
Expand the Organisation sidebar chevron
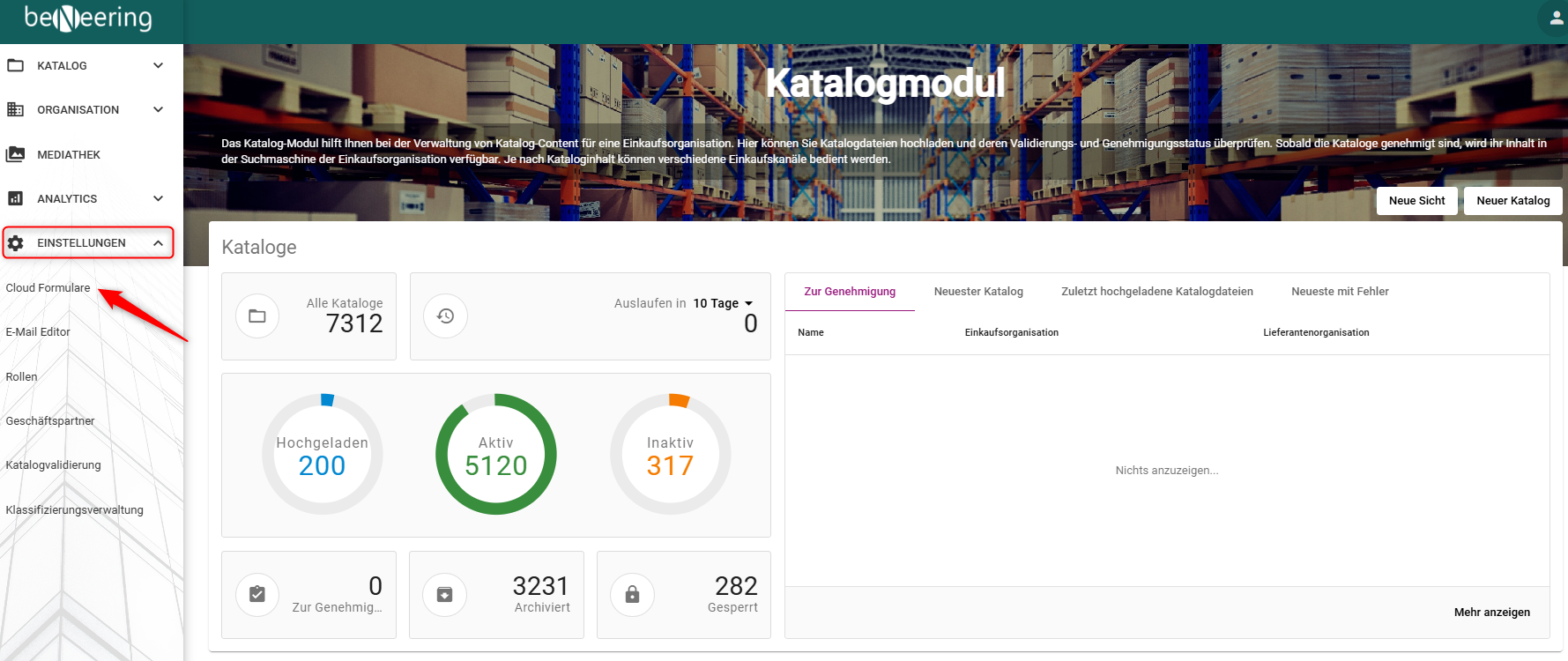tap(158, 109)
